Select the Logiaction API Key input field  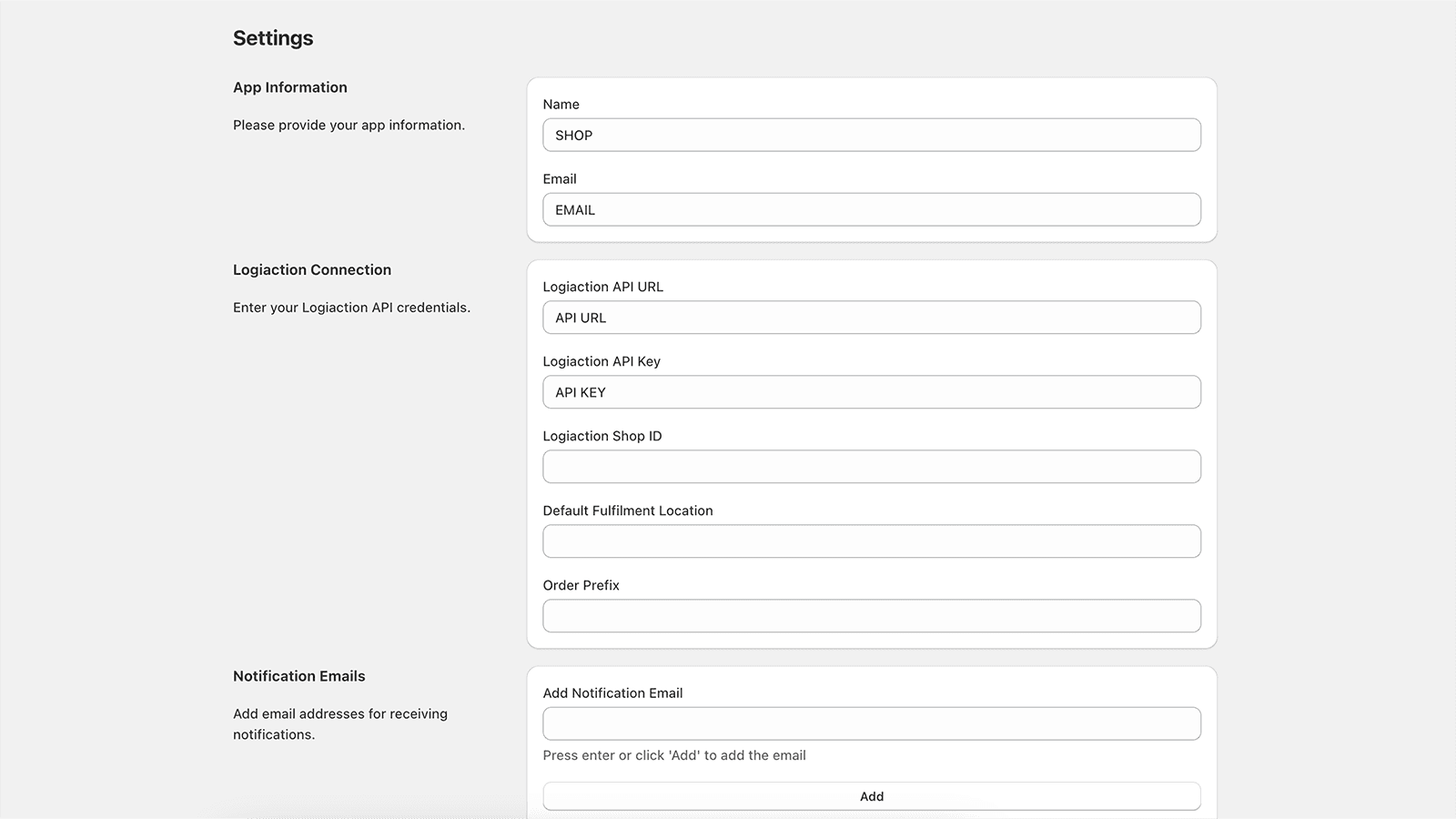point(871,392)
